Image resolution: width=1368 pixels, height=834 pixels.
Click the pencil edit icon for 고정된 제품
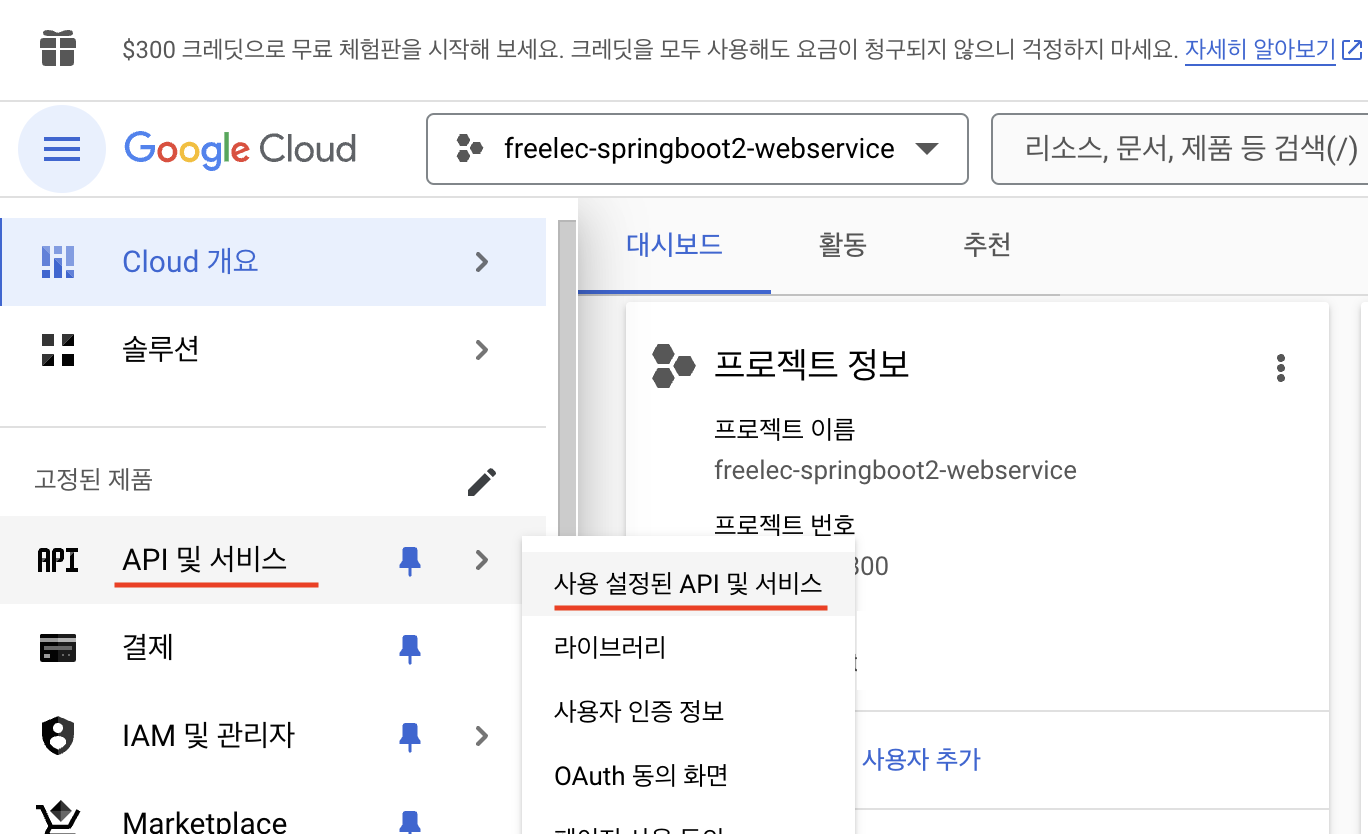[x=482, y=482]
